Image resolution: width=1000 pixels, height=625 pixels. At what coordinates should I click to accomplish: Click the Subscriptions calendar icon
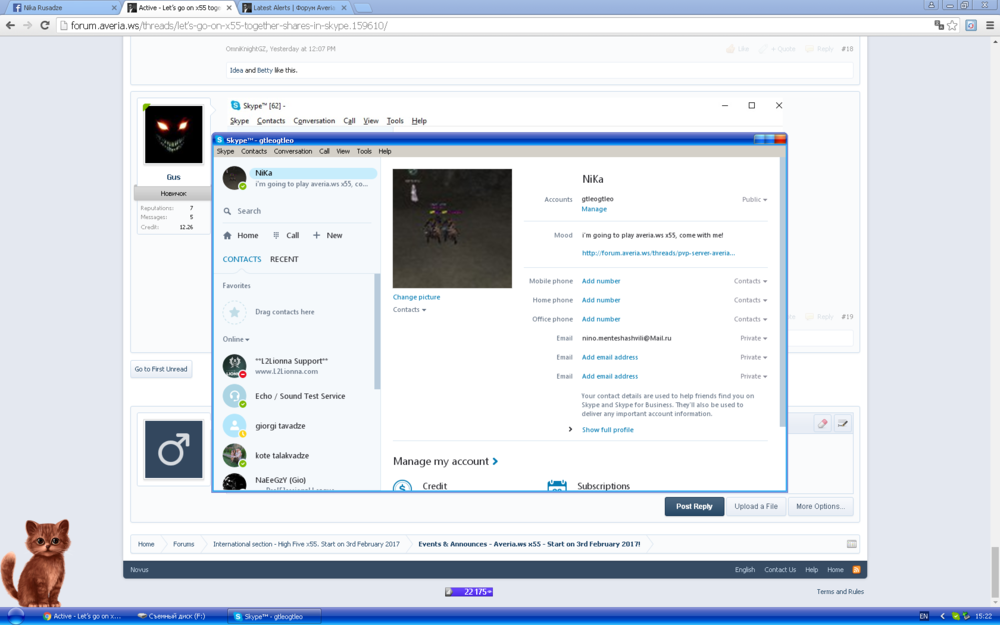point(557,486)
